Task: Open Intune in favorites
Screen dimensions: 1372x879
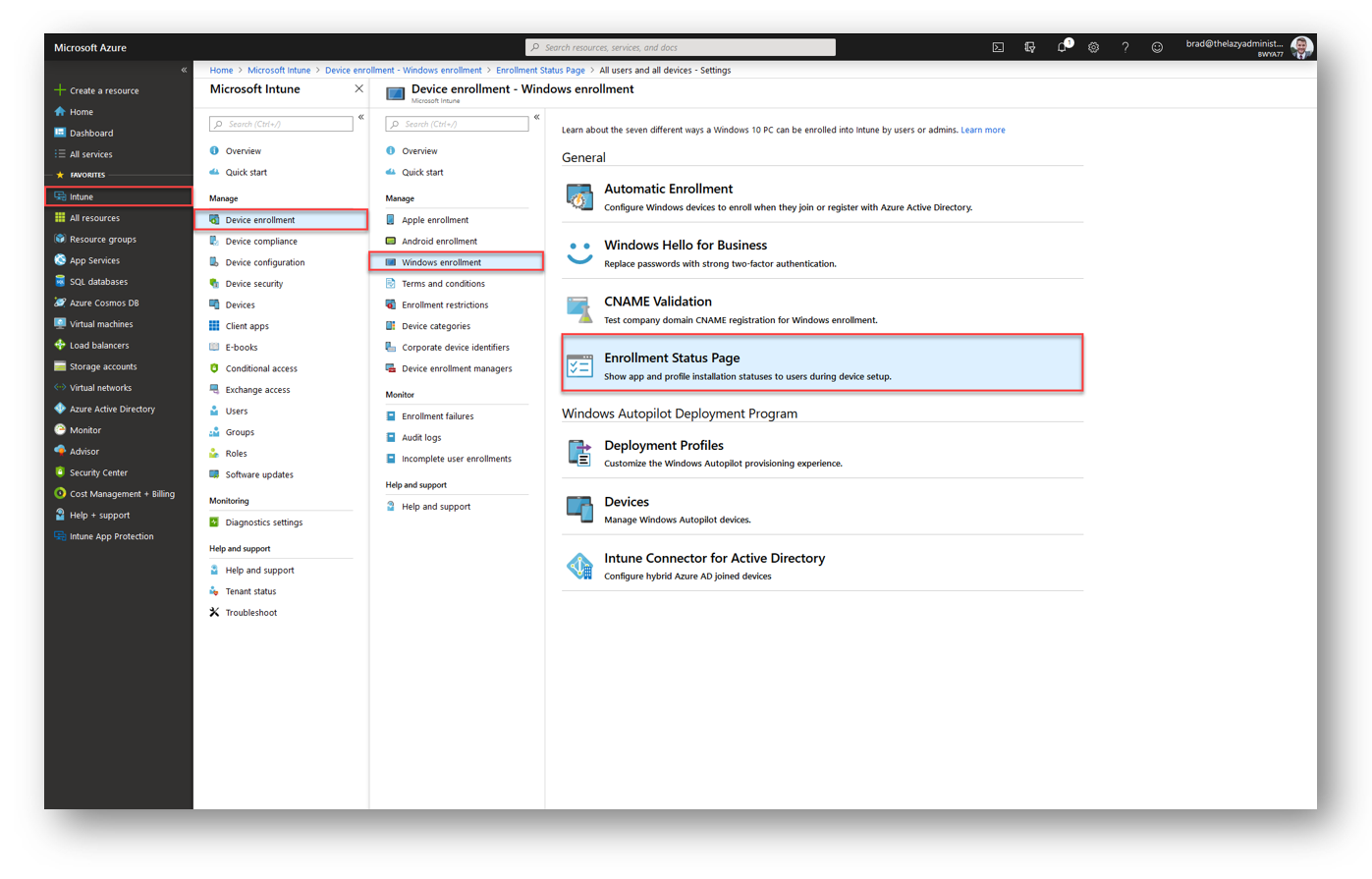Action: tap(119, 196)
